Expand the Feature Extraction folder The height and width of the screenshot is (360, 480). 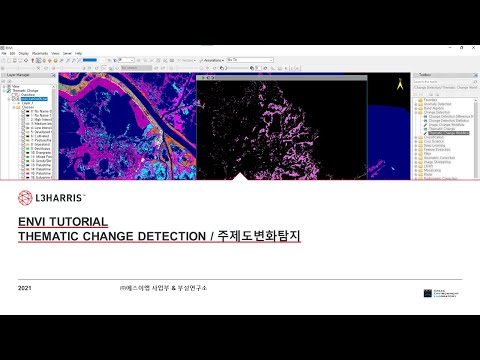[416, 150]
